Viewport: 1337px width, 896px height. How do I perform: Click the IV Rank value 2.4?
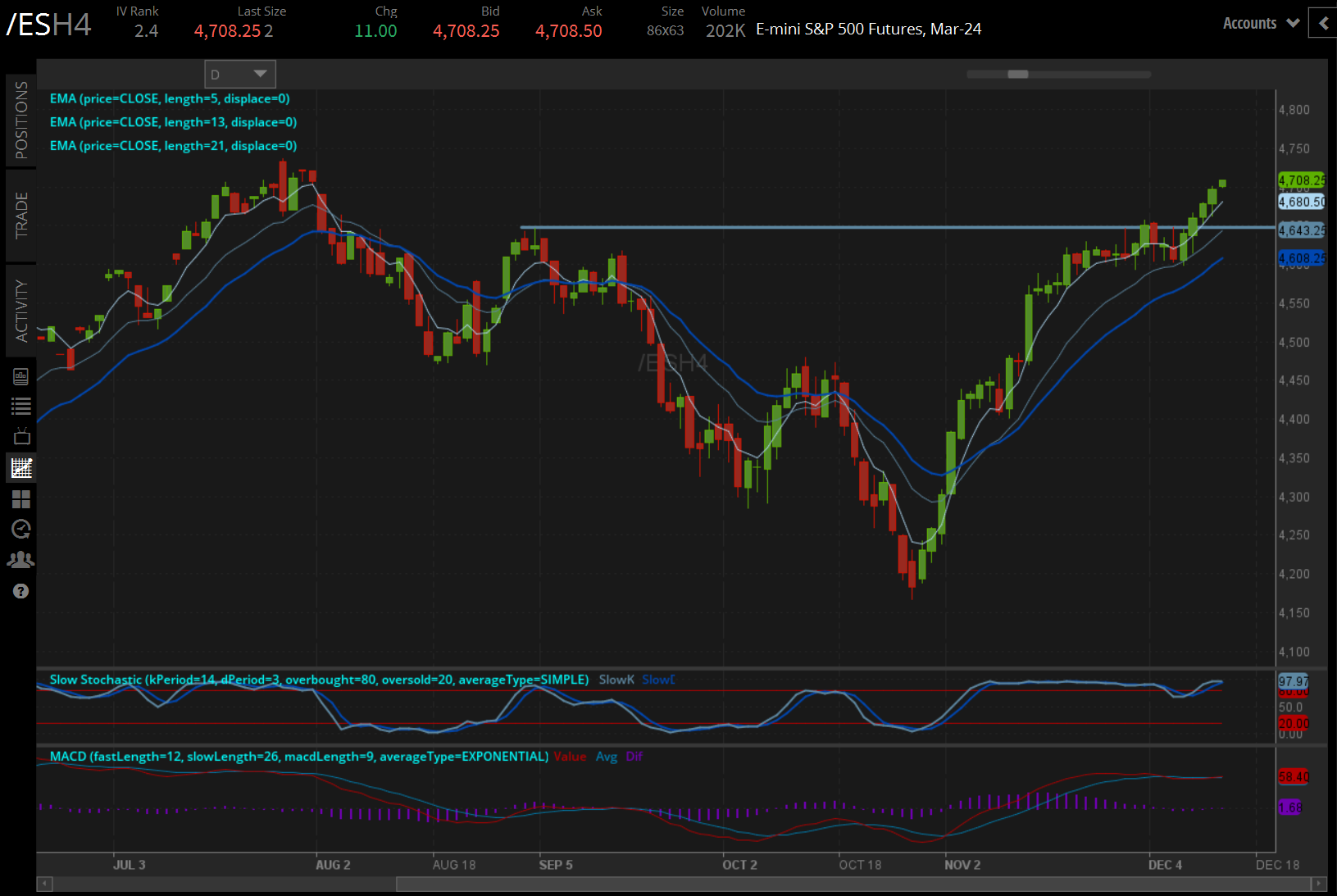[x=147, y=31]
